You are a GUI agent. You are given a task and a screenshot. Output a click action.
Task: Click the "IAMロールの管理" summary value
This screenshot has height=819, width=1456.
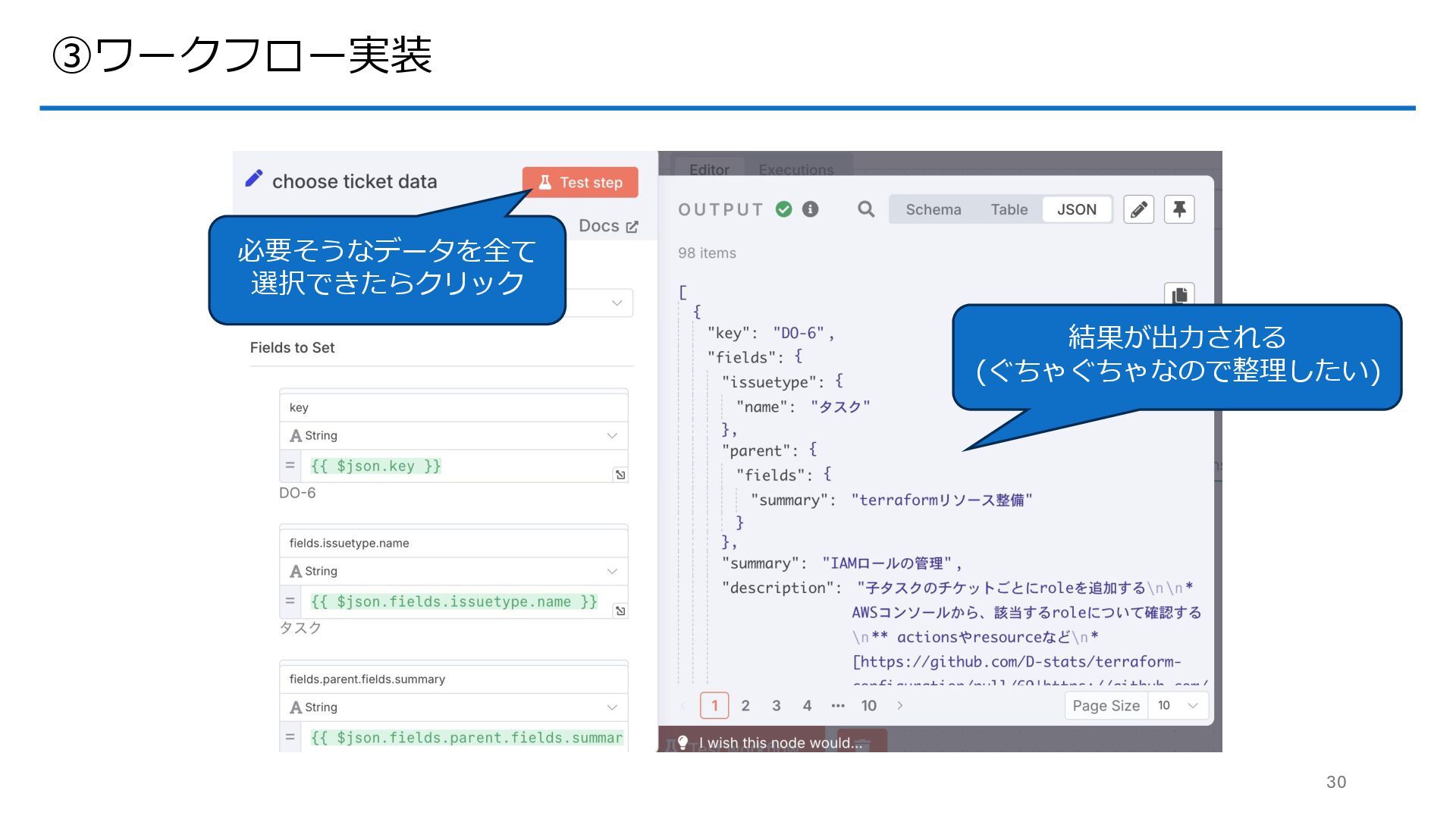pos(887,563)
